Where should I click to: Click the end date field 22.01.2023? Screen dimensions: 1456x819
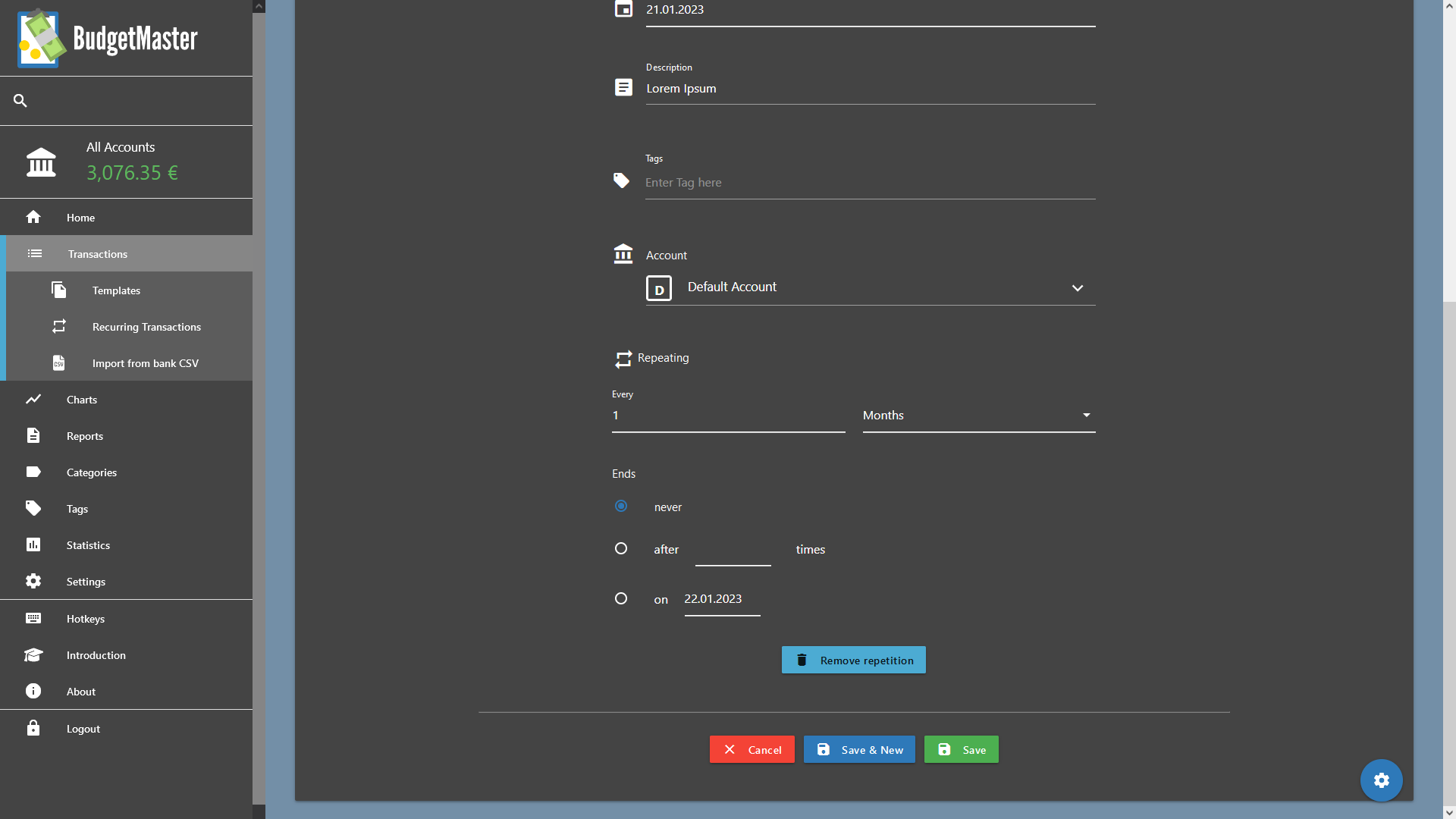point(723,599)
